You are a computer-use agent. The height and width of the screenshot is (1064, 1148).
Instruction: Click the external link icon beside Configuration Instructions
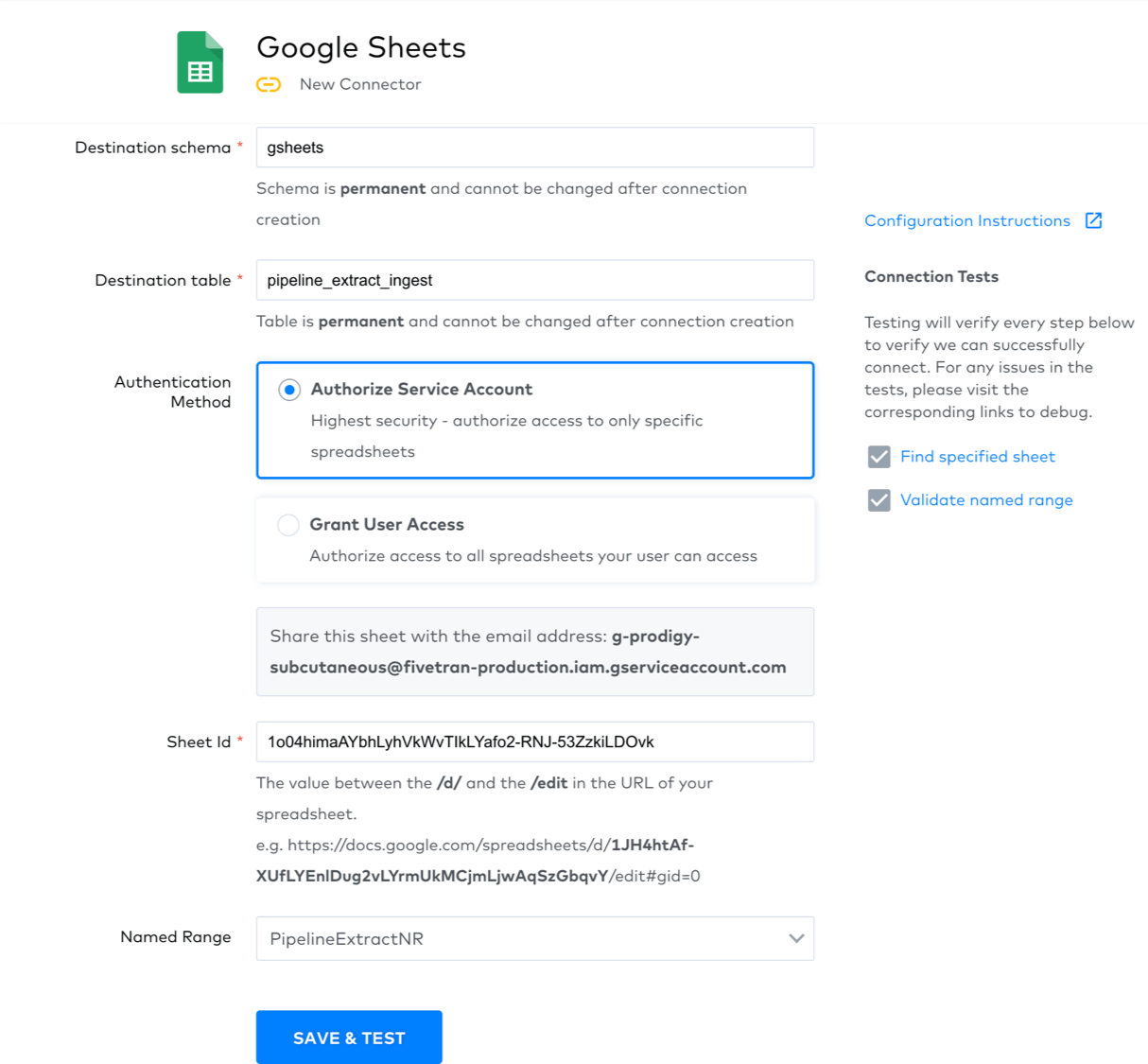(1093, 220)
